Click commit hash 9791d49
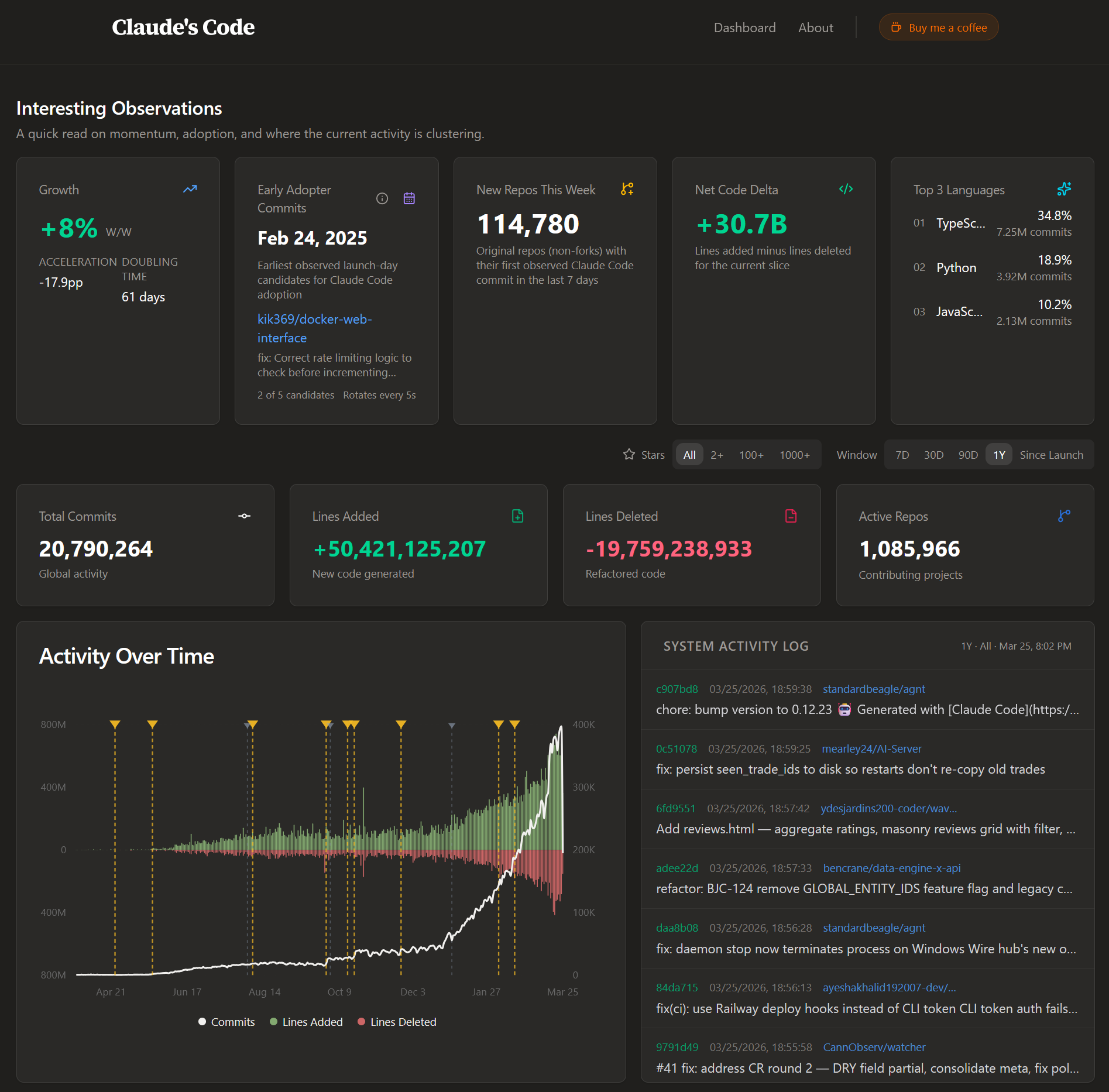 point(677,1047)
